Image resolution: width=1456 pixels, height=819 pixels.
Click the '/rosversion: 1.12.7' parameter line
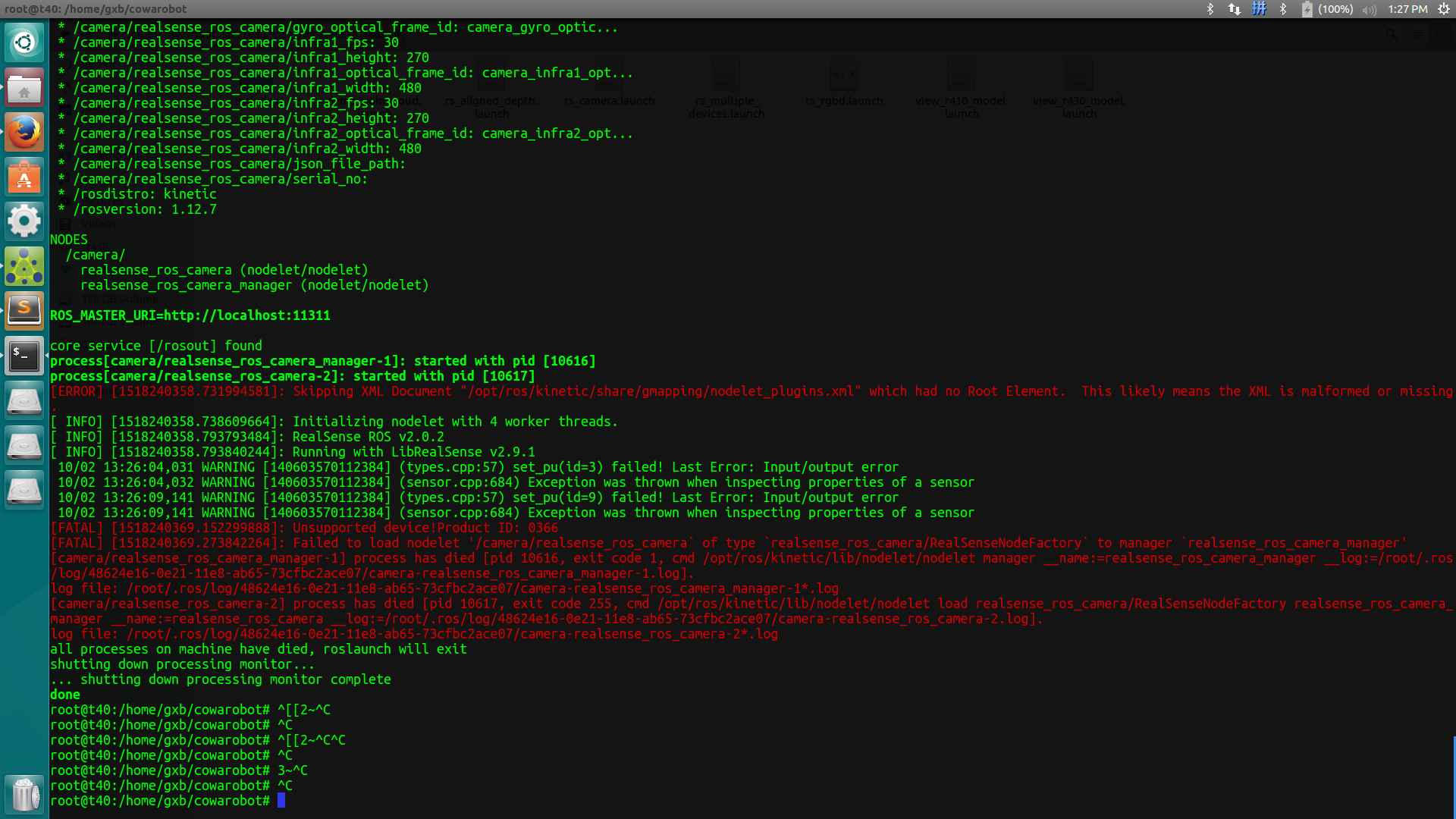(x=137, y=209)
